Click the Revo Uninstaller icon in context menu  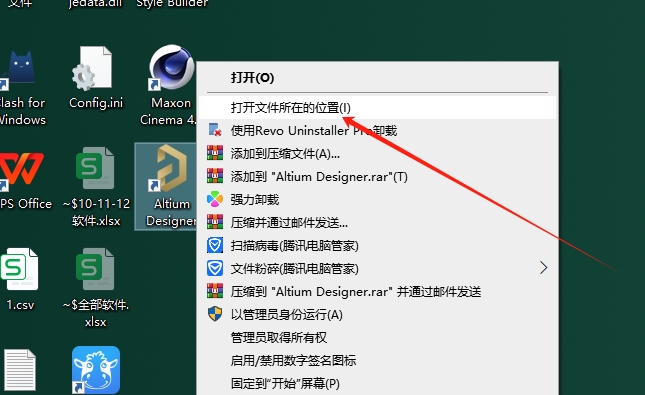coord(215,130)
